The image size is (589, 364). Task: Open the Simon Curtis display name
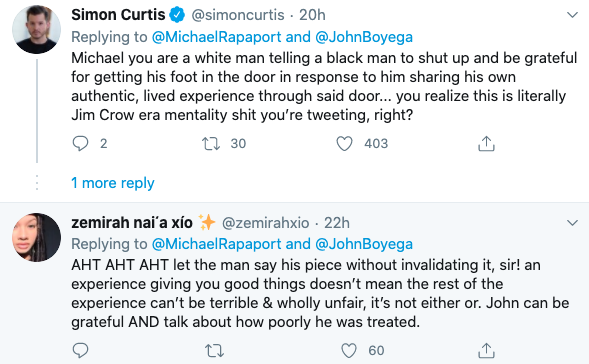click(x=118, y=15)
